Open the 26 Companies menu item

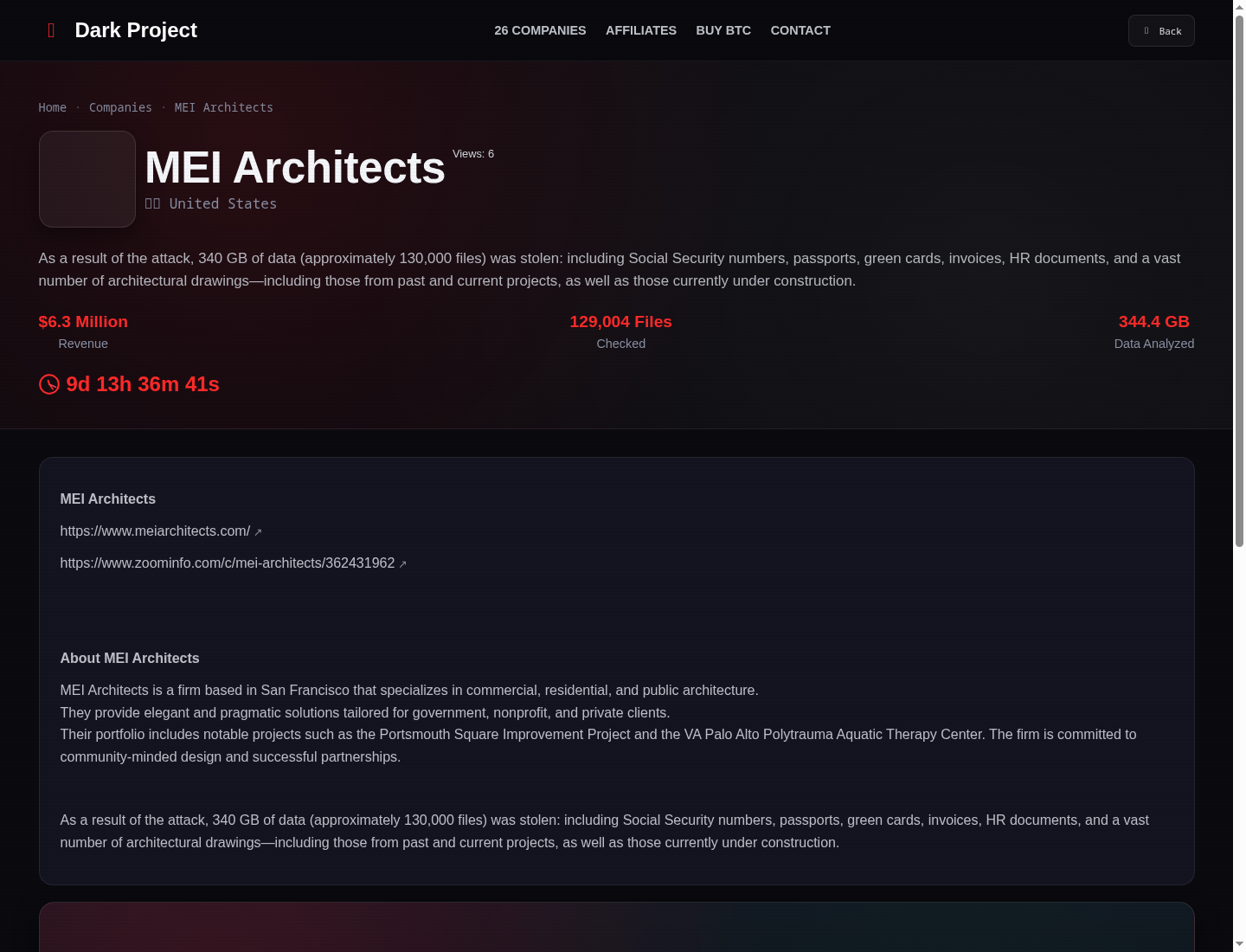pyautogui.click(x=540, y=30)
